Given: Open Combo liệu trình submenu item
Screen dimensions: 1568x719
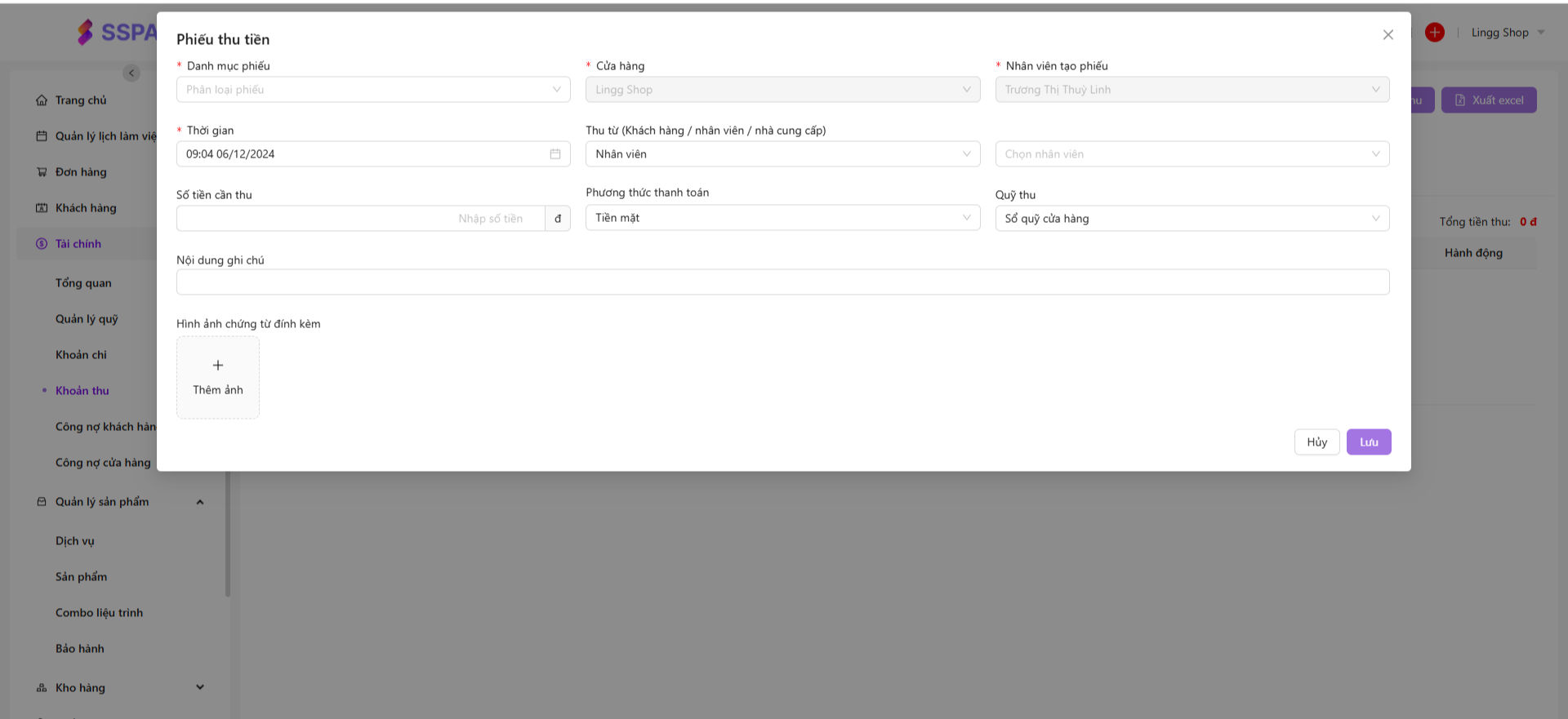Looking at the screenshot, I should click(99, 613).
